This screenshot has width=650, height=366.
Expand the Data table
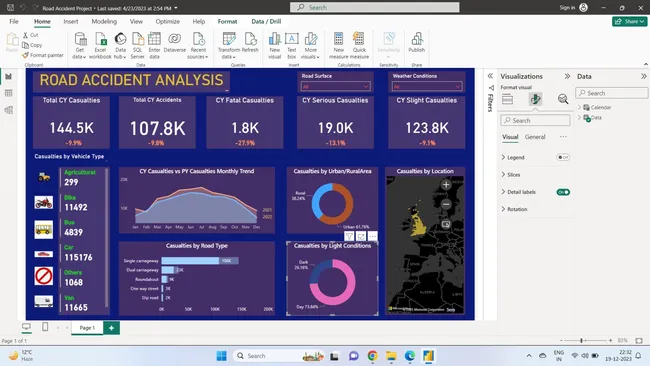579,117
